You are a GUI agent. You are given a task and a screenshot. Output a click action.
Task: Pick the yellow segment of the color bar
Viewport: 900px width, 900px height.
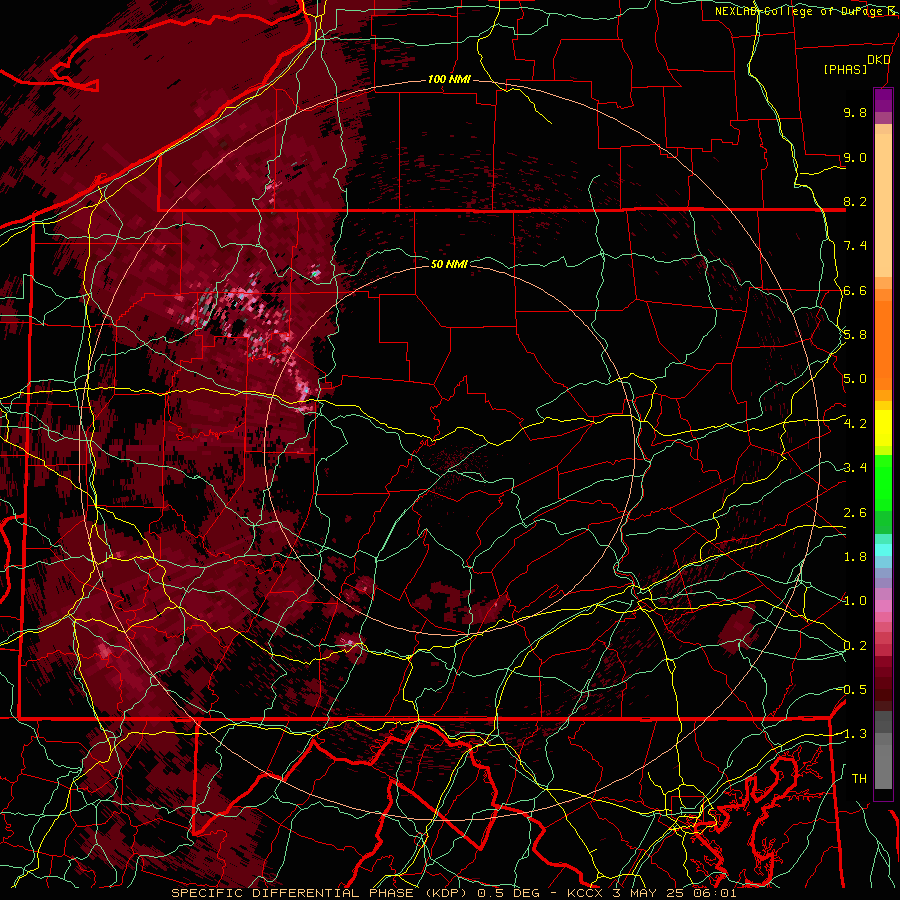(x=883, y=428)
